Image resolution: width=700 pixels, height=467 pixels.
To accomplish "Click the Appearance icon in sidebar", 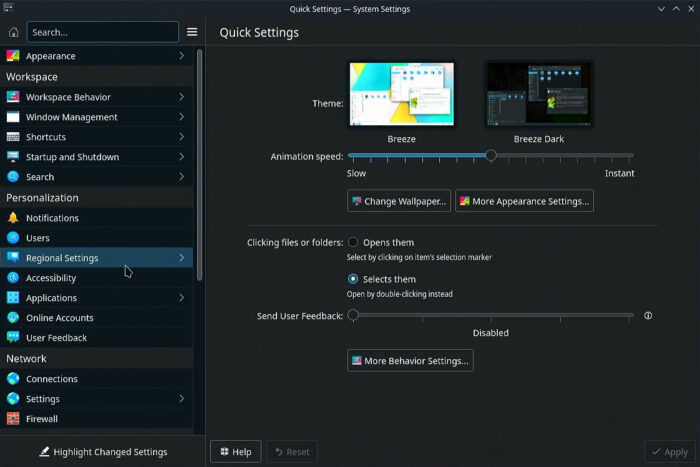I will (13, 56).
